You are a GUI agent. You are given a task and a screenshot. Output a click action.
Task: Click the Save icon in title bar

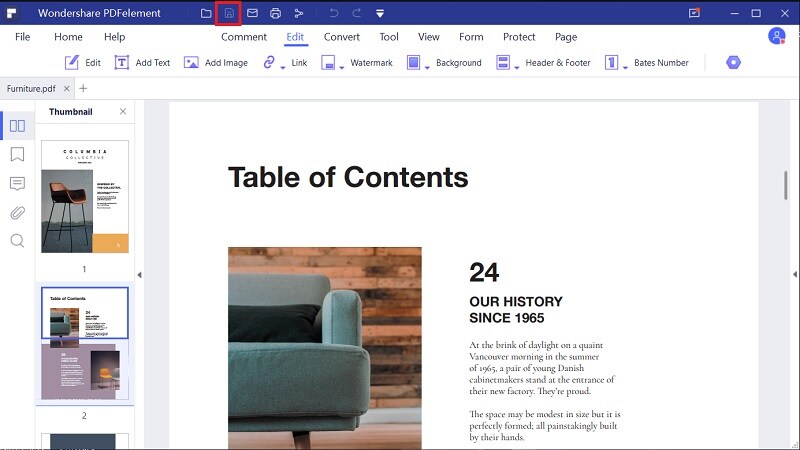click(x=229, y=13)
